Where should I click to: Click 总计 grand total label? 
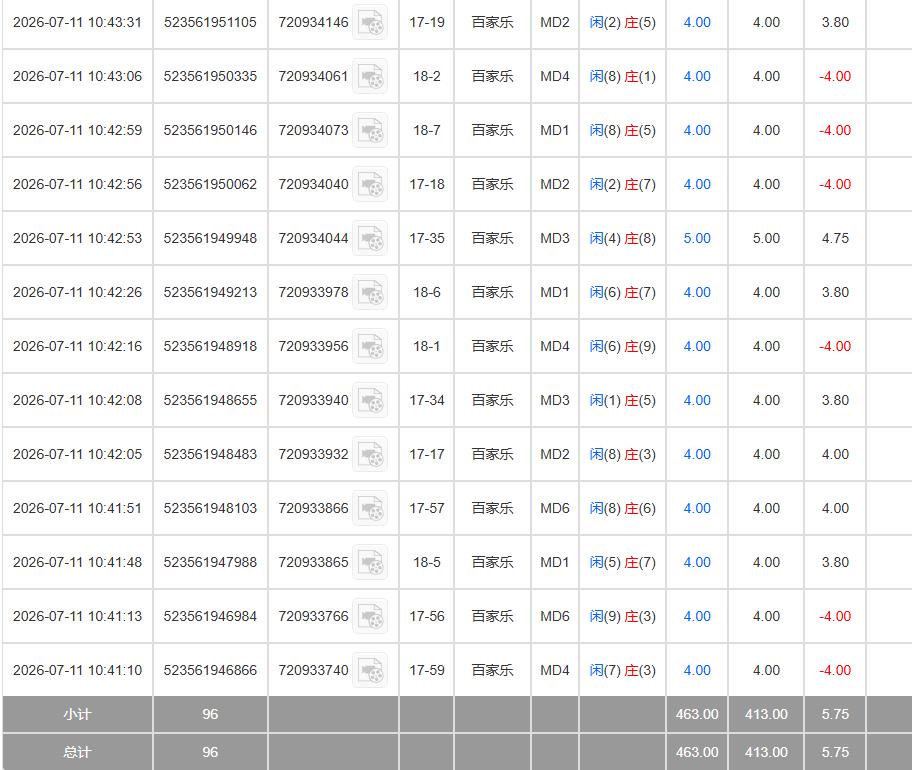click(x=77, y=753)
